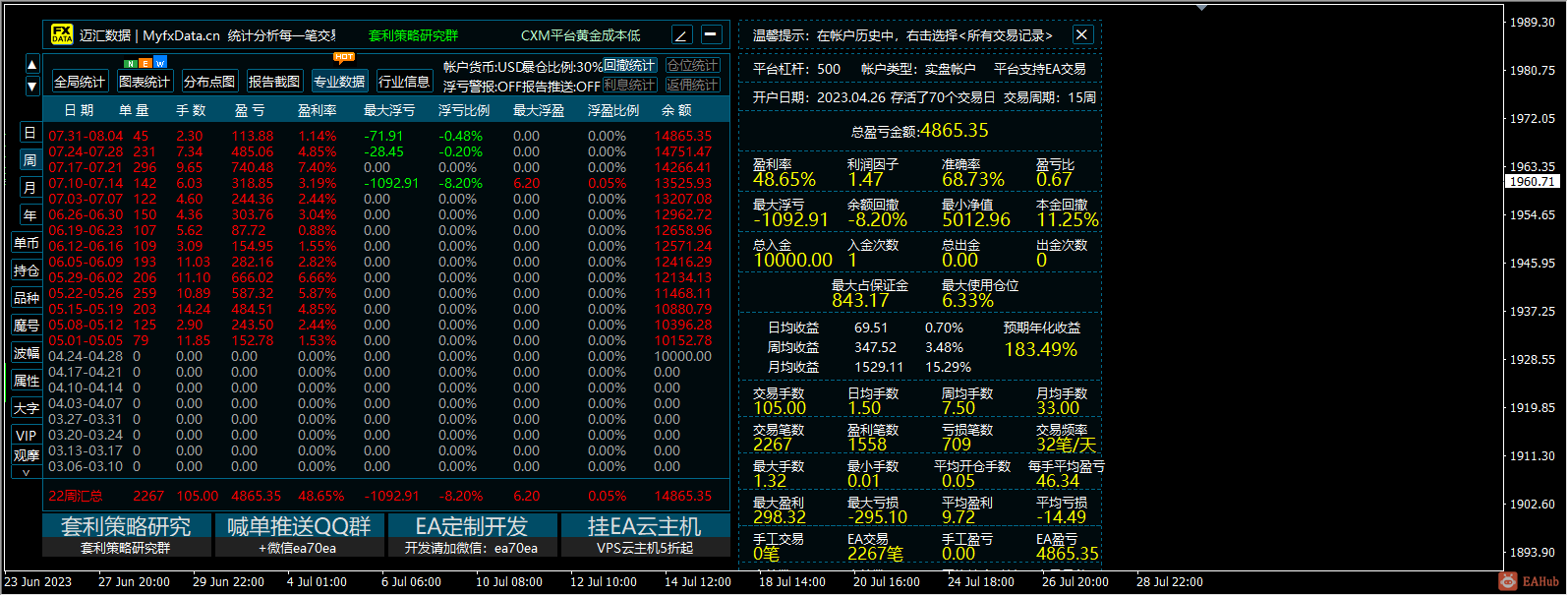1568x596 pixels.
Task: Open the 专业数据 tab
Action: tap(339, 82)
